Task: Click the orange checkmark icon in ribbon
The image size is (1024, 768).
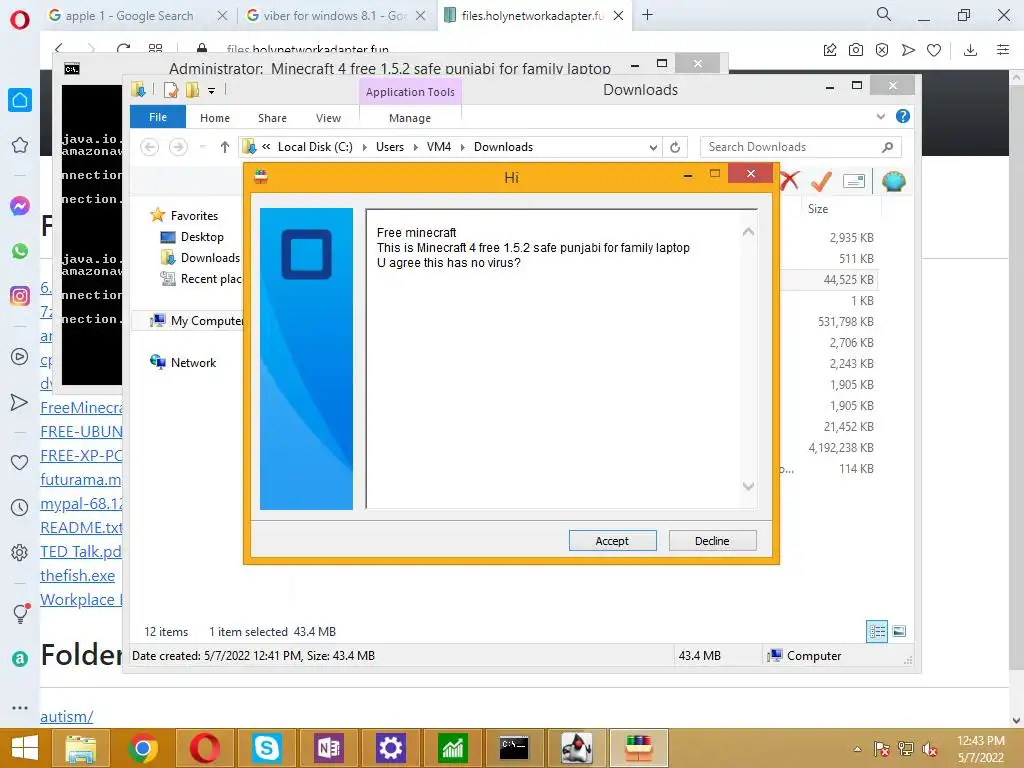Action: (821, 181)
